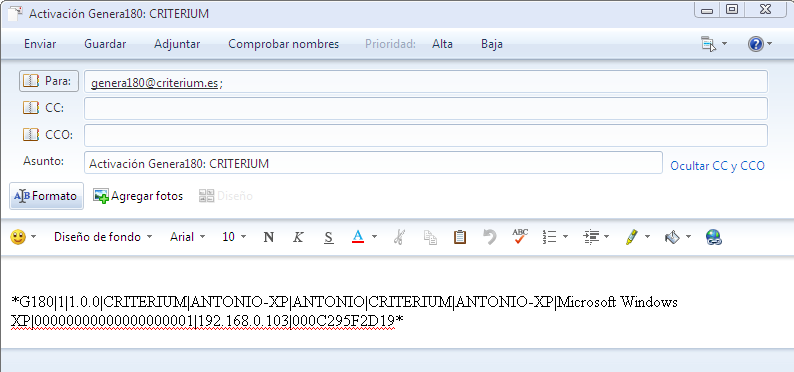Save the draft with Guardar
The image size is (794, 372).
[x=105, y=44]
